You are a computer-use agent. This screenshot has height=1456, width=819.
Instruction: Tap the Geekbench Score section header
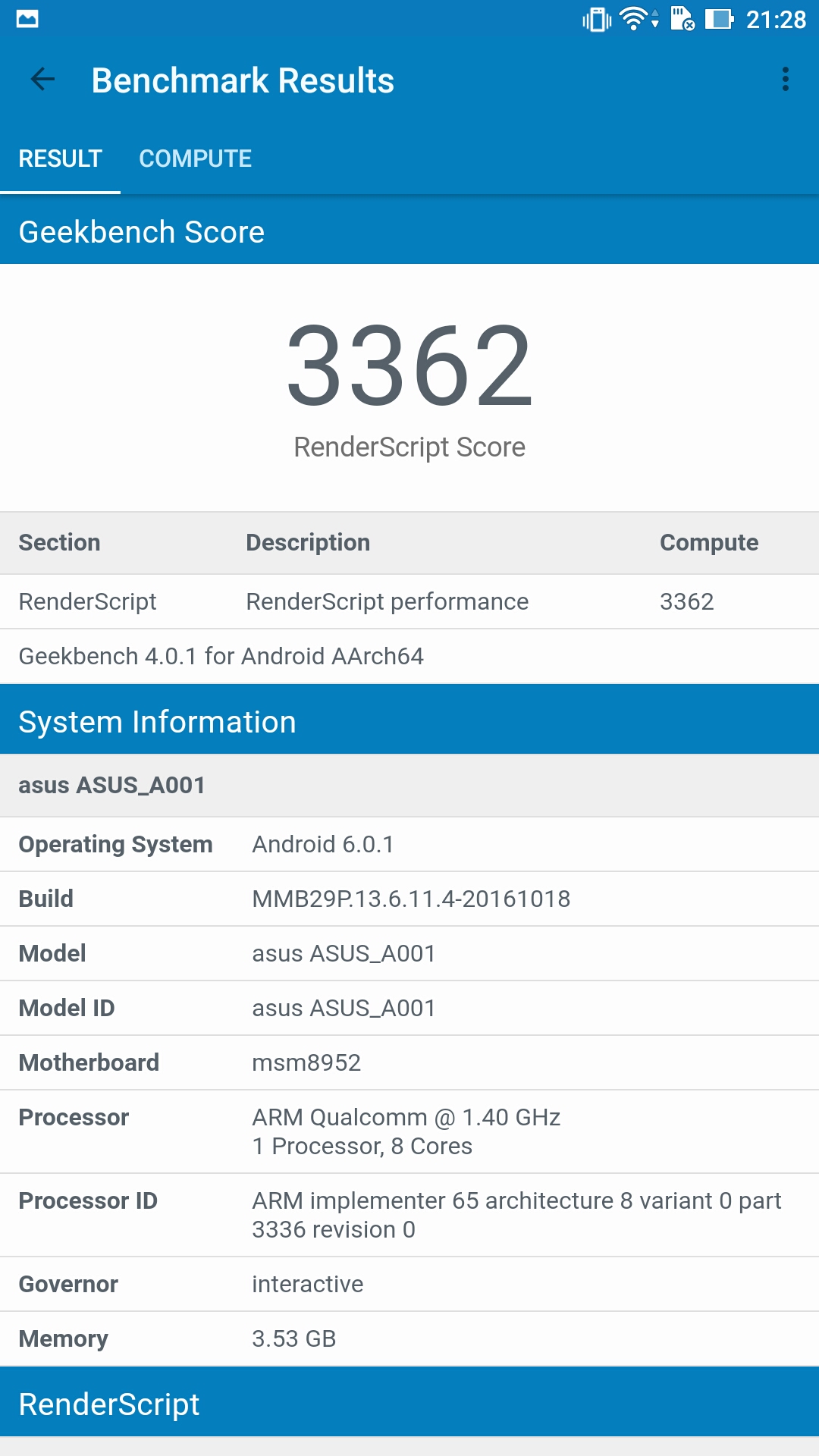[x=409, y=231]
